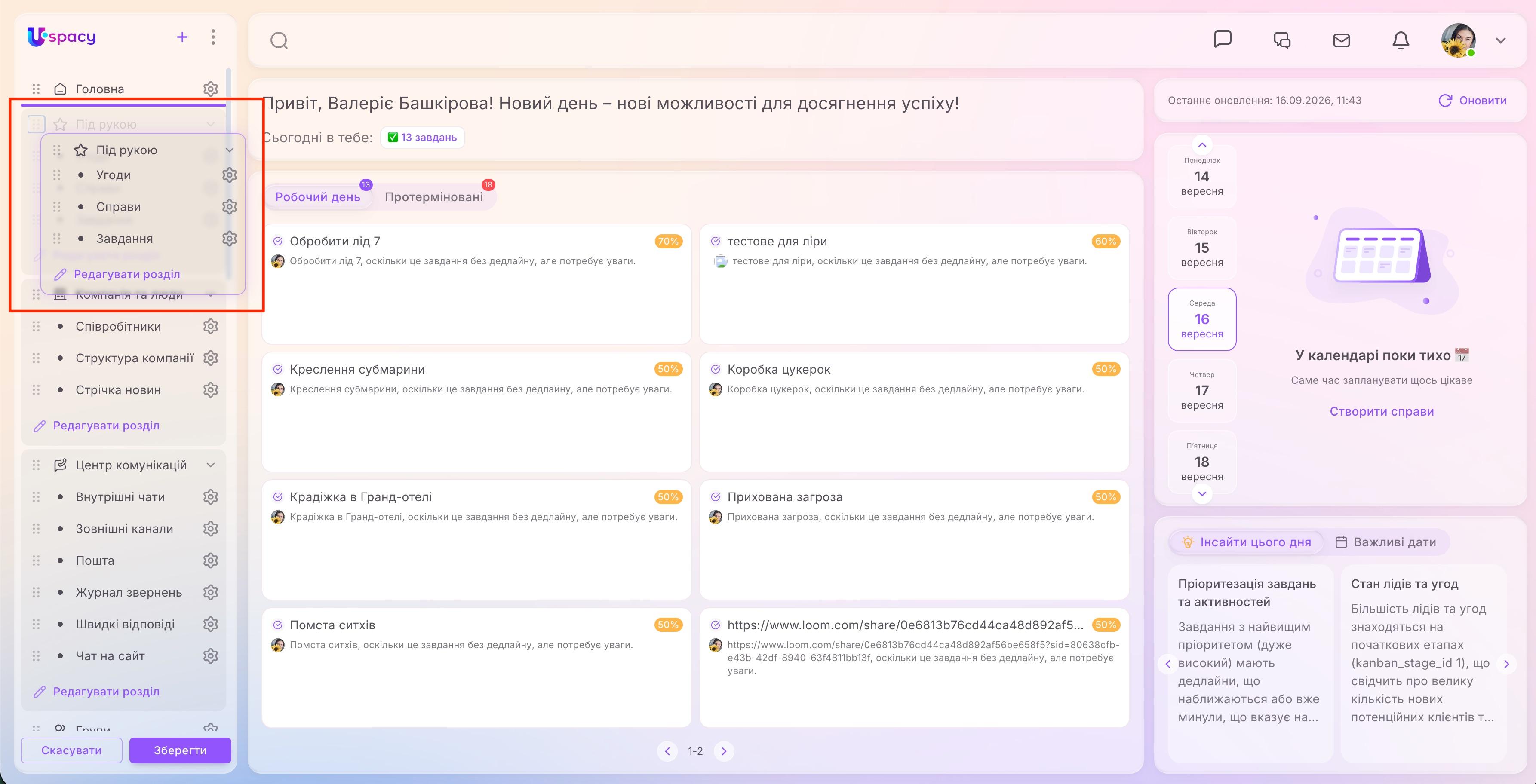The image size is (1536, 784).
Task: Open settings gear for Співробітники
Action: click(x=210, y=326)
